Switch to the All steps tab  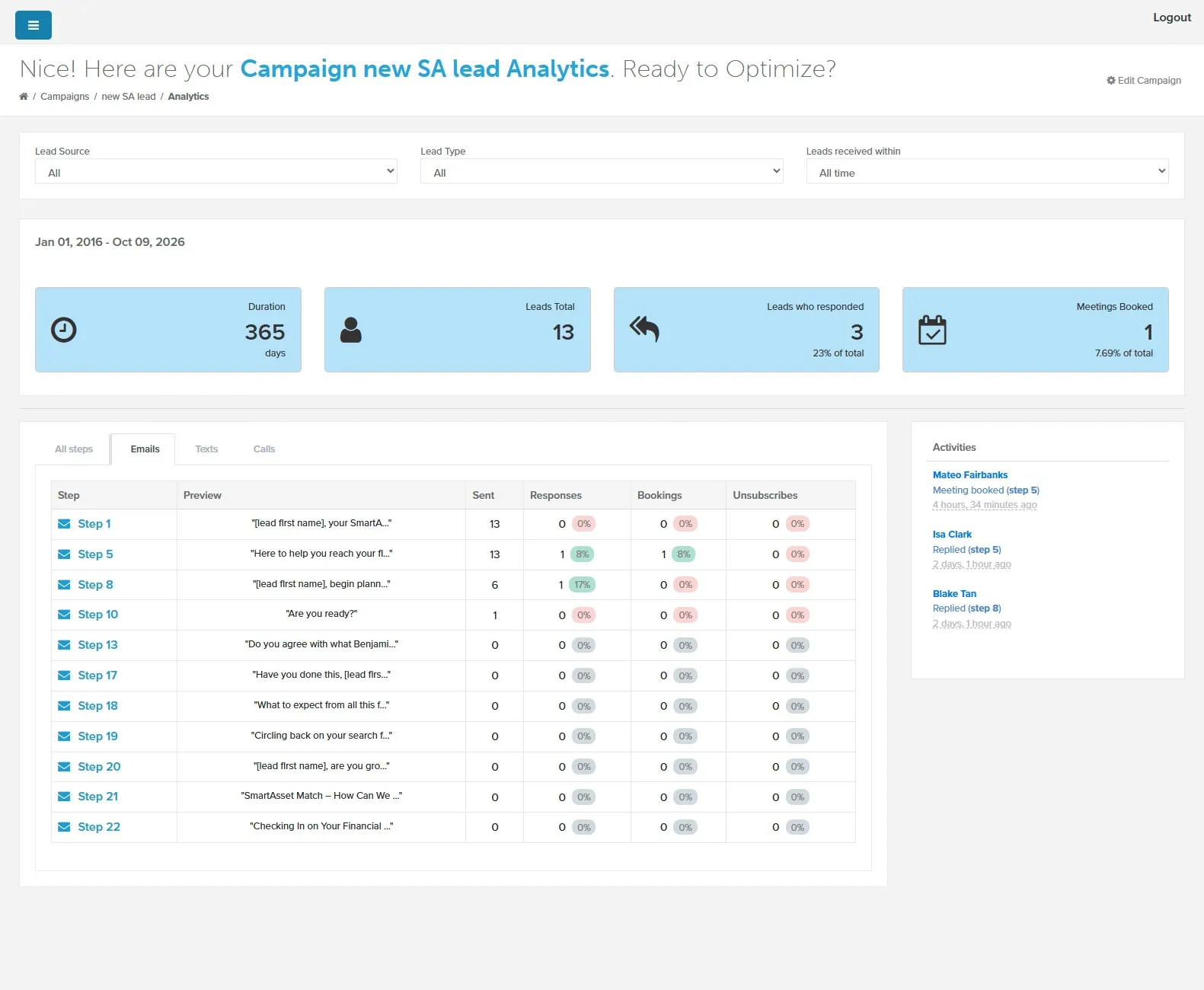click(74, 449)
